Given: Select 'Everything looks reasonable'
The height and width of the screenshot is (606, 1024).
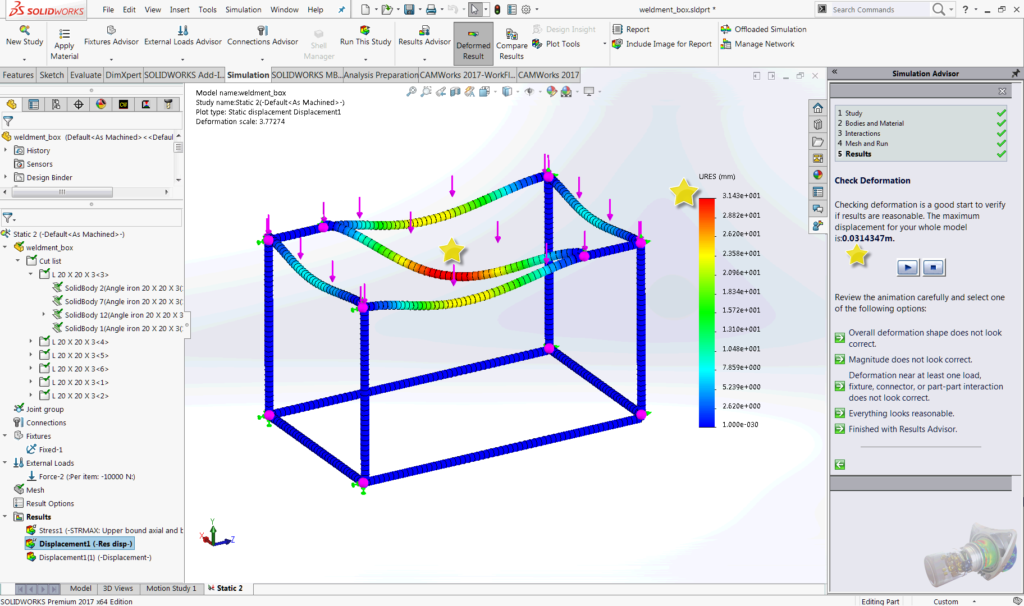Looking at the screenshot, I should click(x=895, y=413).
